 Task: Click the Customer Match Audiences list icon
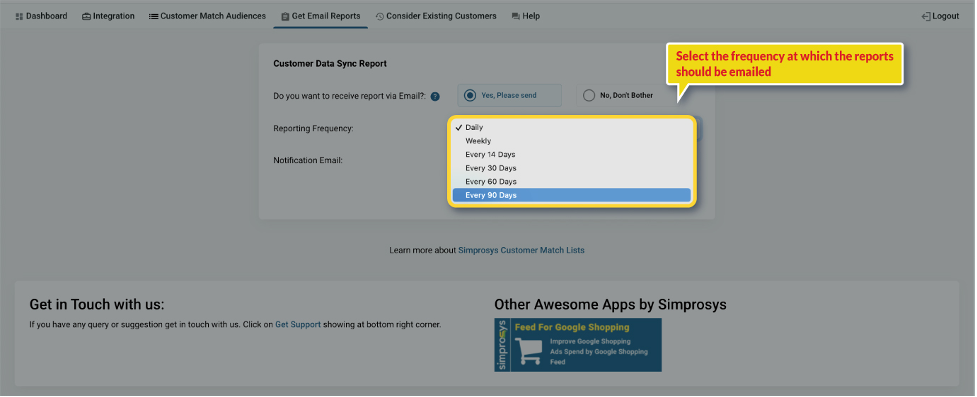(153, 16)
